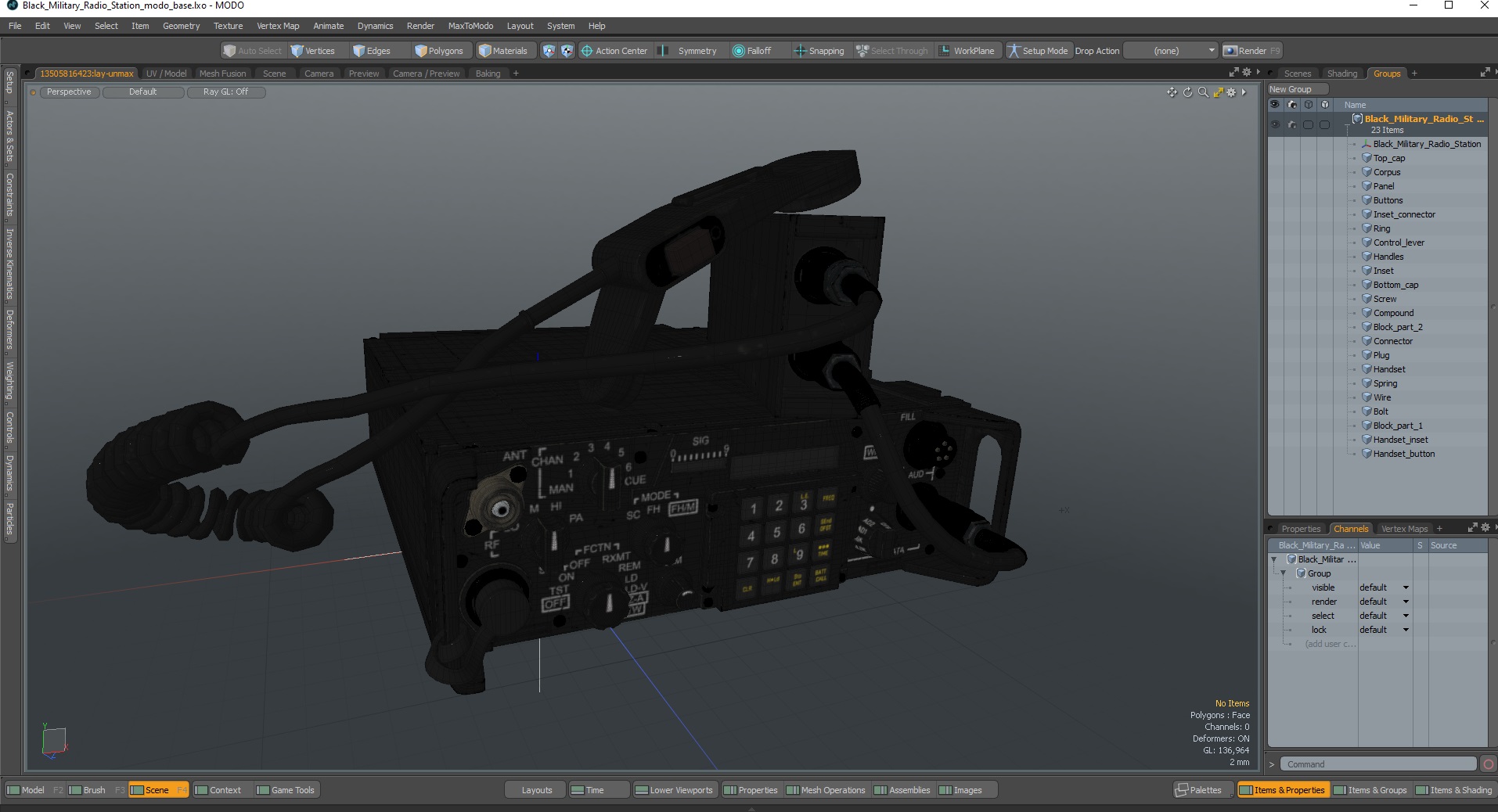The width and height of the screenshot is (1498, 812).
Task: Open the Perspective view type dropdown
Action: click(69, 92)
